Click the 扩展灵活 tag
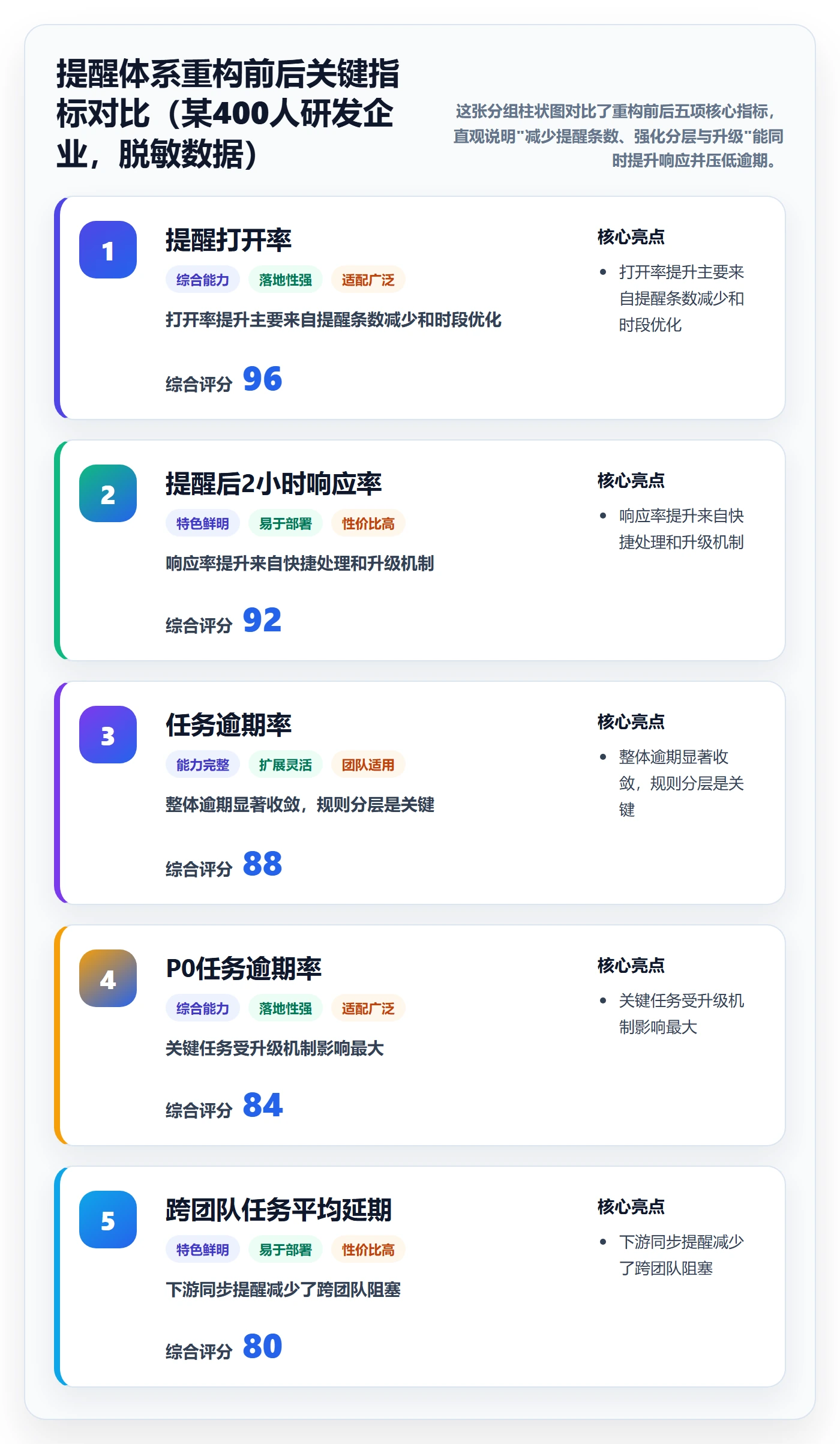840x1444 pixels. tap(286, 765)
